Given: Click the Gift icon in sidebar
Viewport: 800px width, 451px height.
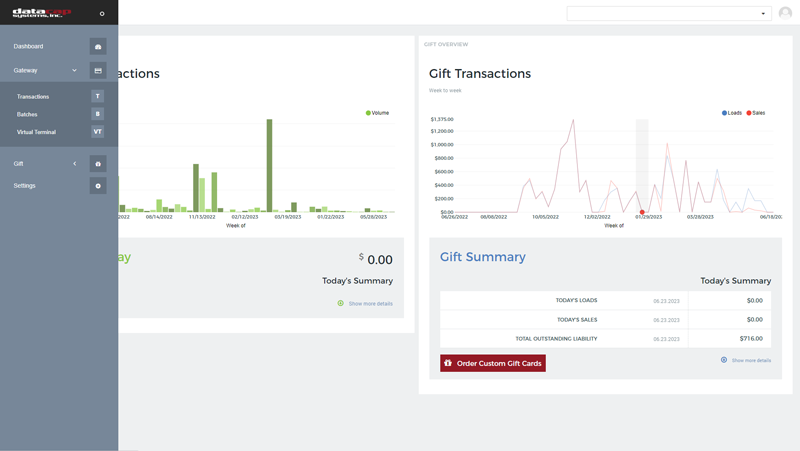Looking at the screenshot, I should [98, 164].
